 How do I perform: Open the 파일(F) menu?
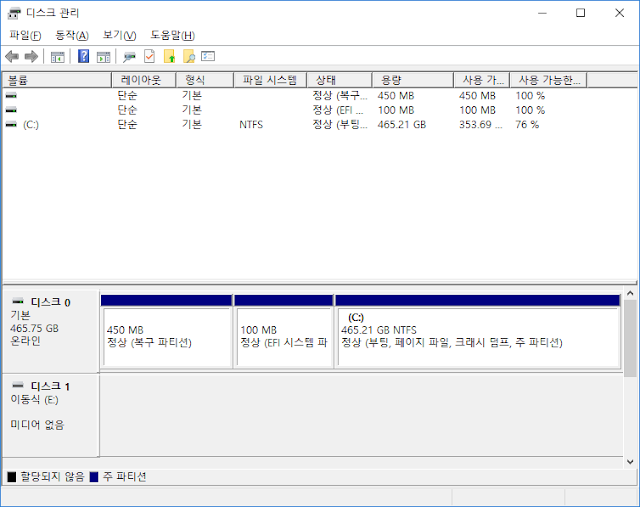click(x=25, y=36)
